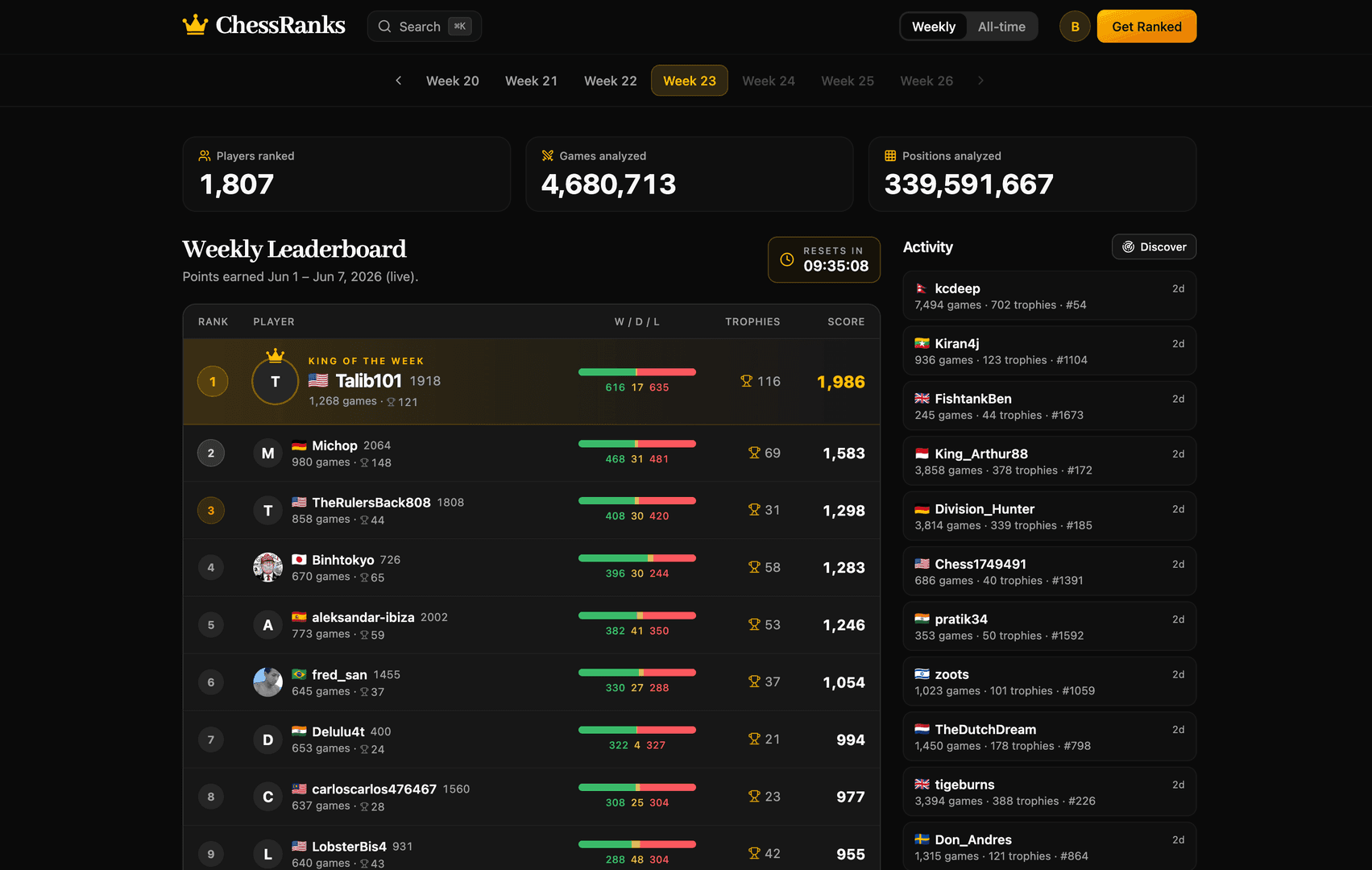Open Binhtokyo's player profile
This screenshot has width=1372, height=870.
click(x=343, y=560)
